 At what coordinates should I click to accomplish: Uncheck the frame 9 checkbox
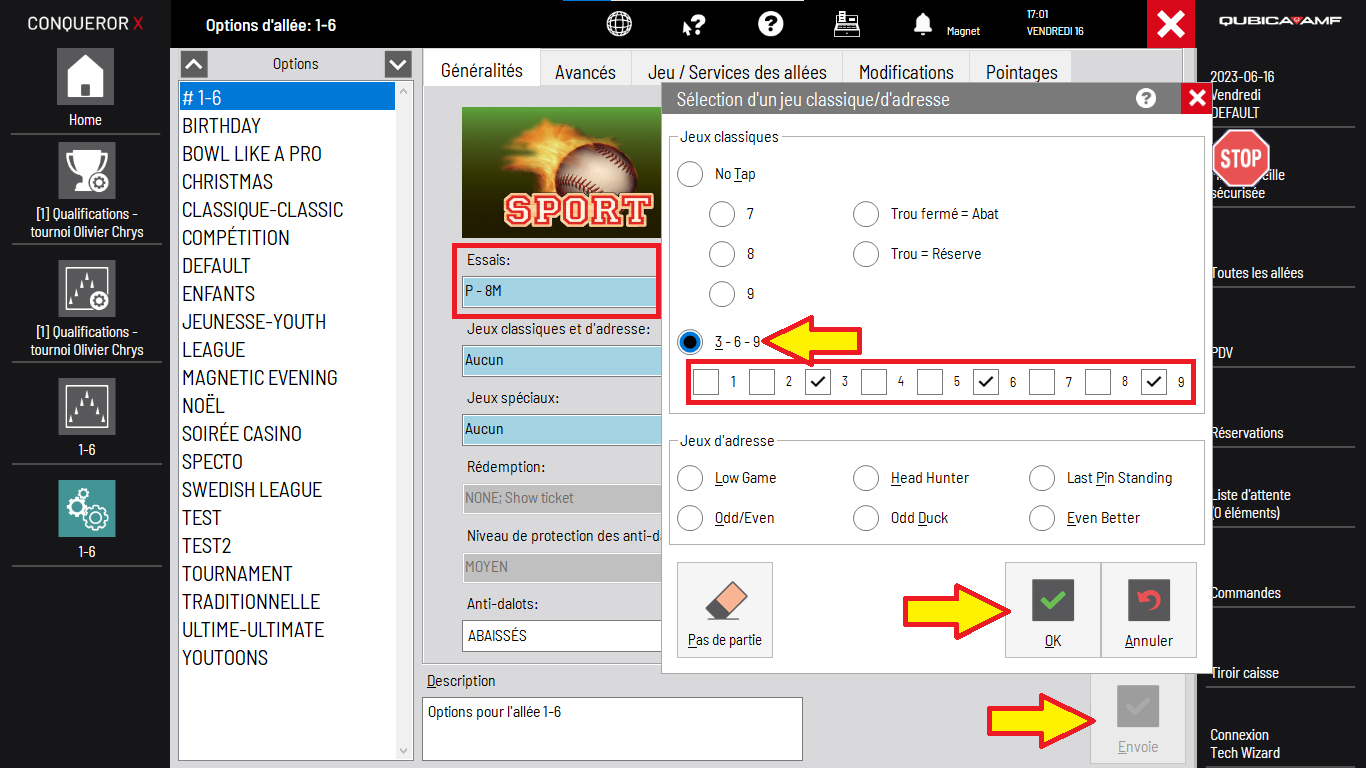coord(1154,381)
